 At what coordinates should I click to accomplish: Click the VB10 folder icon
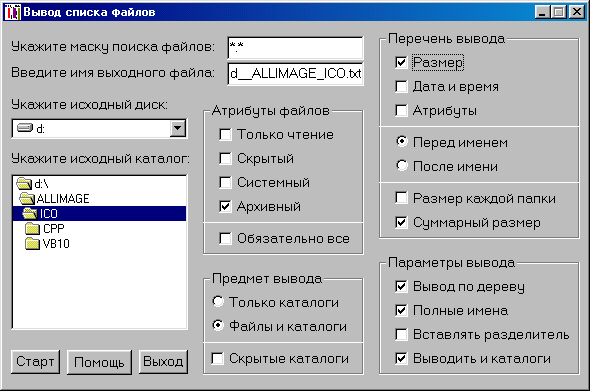pos(32,243)
